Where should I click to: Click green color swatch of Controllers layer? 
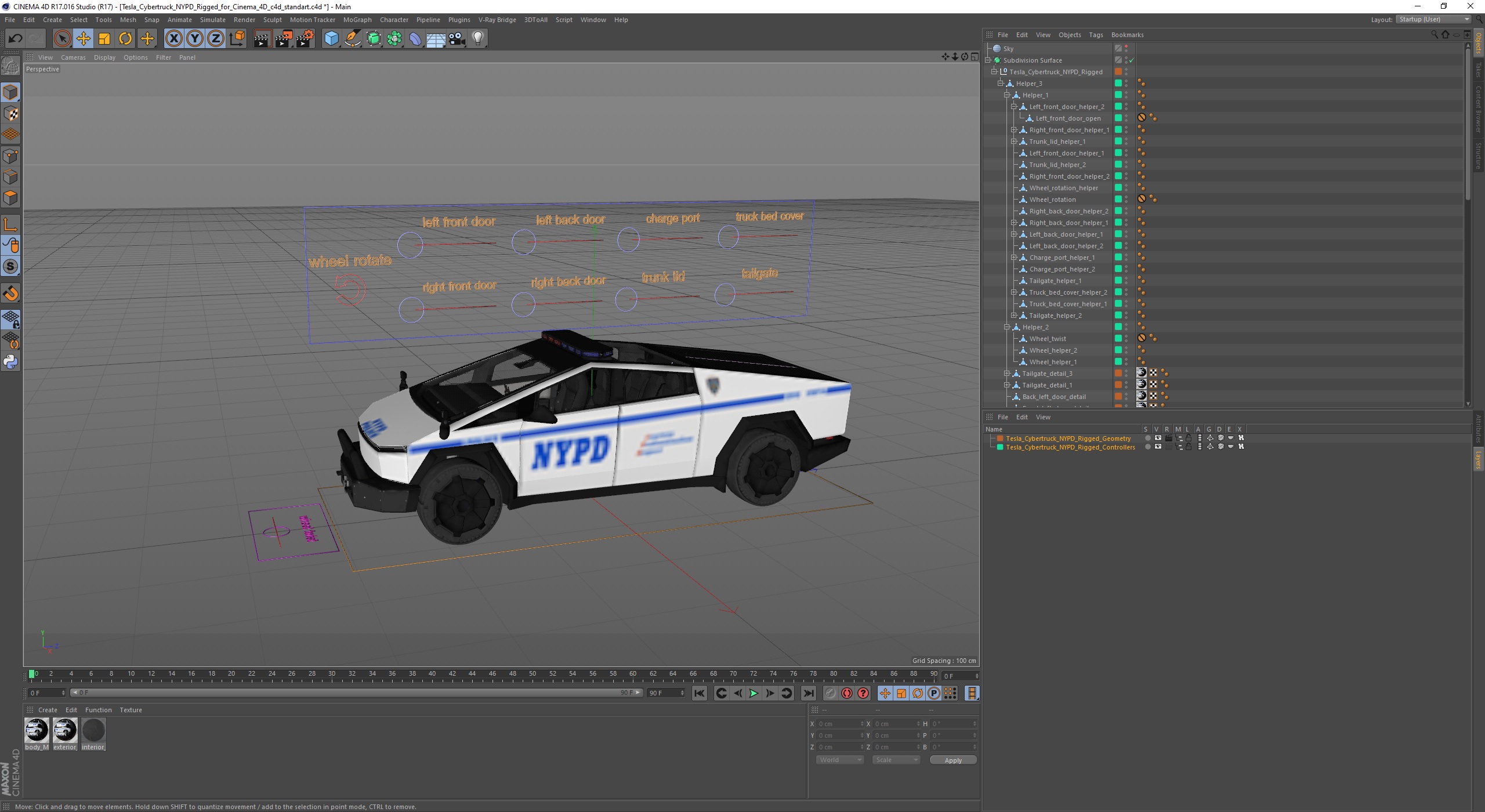click(x=1000, y=447)
